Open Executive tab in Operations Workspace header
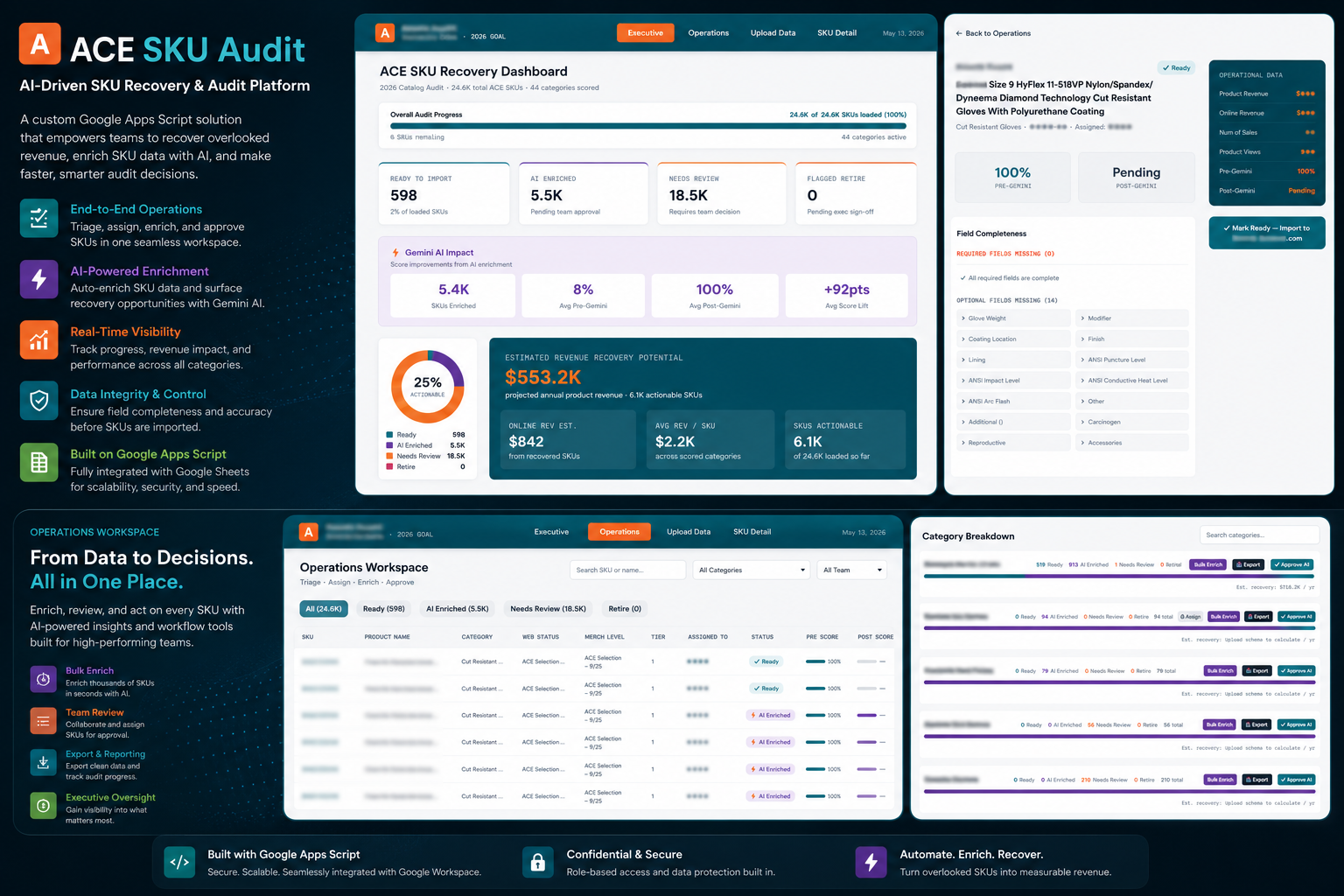The height and width of the screenshot is (896, 1344). (x=552, y=532)
